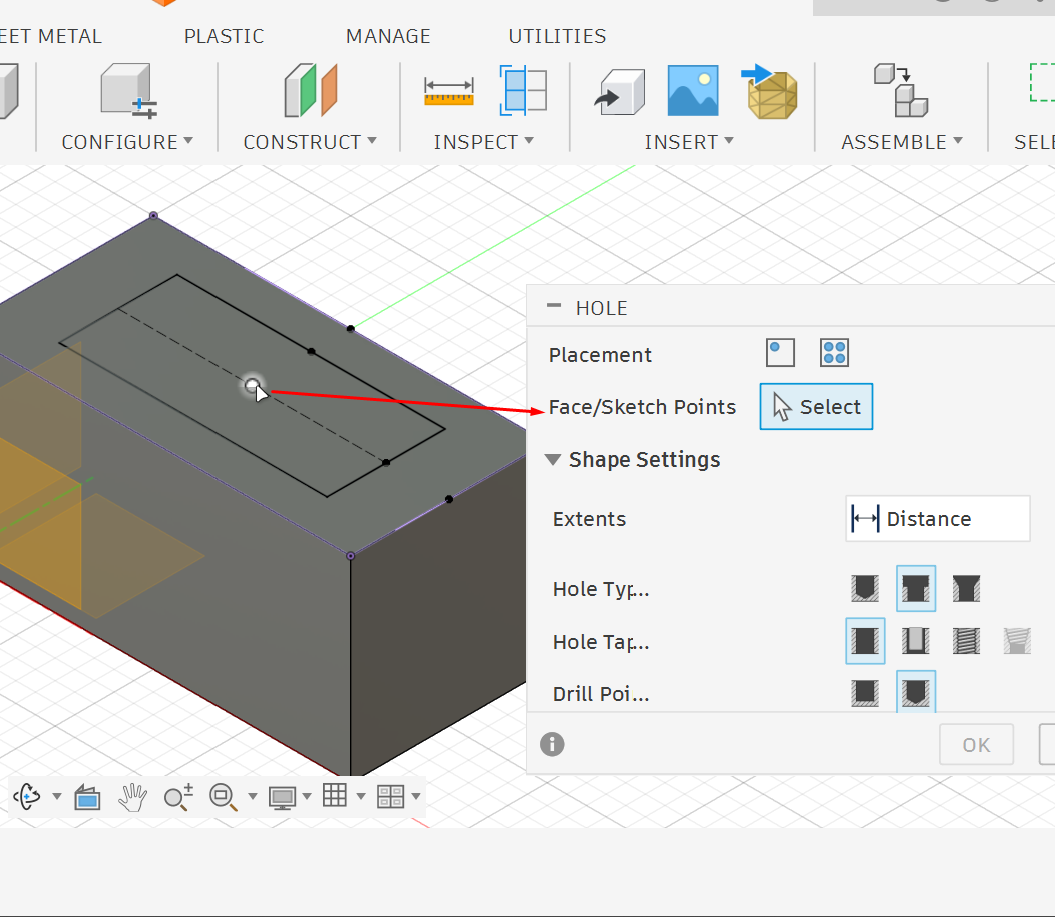The width and height of the screenshot is (1055, 917).
Task: Select the Taper Tapped hole tap type
Action: click(1017, 641)
